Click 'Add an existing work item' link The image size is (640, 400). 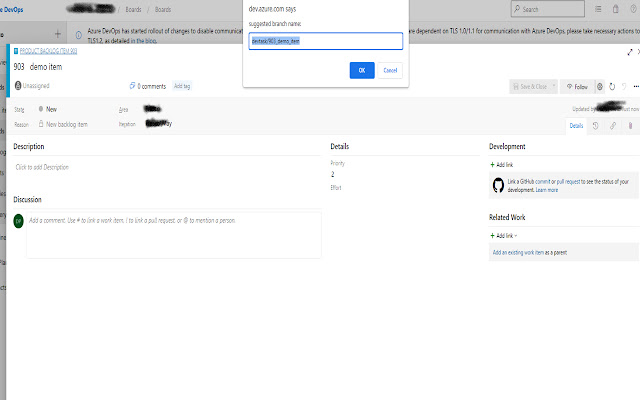(x=518, y=253)
